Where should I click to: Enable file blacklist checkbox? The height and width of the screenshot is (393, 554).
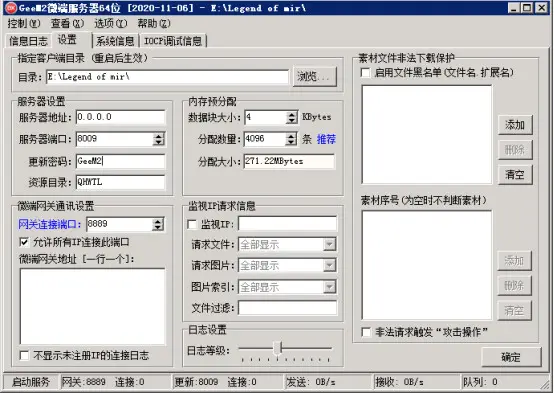pyautogui.click(x=365, y=73)
